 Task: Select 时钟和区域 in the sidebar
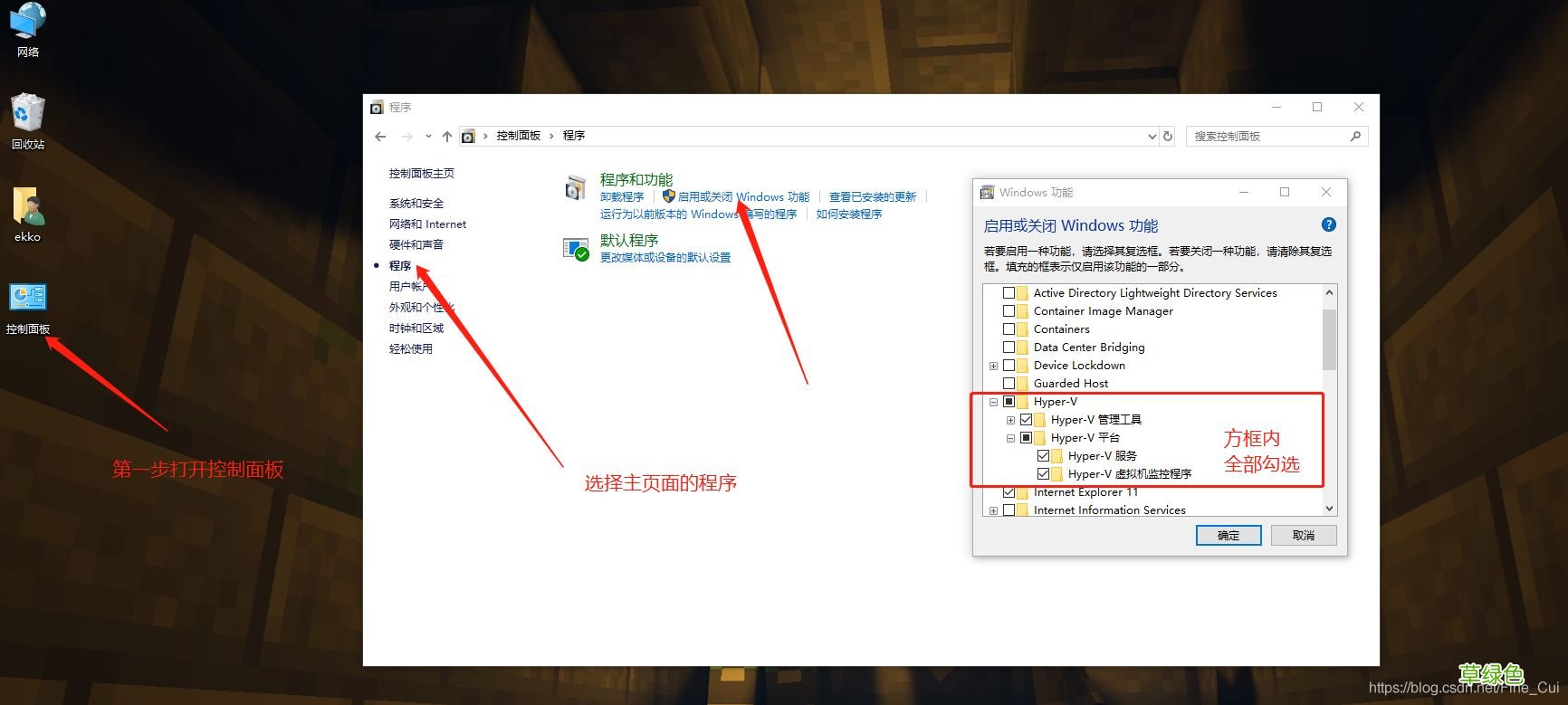(x=416, y=329)
